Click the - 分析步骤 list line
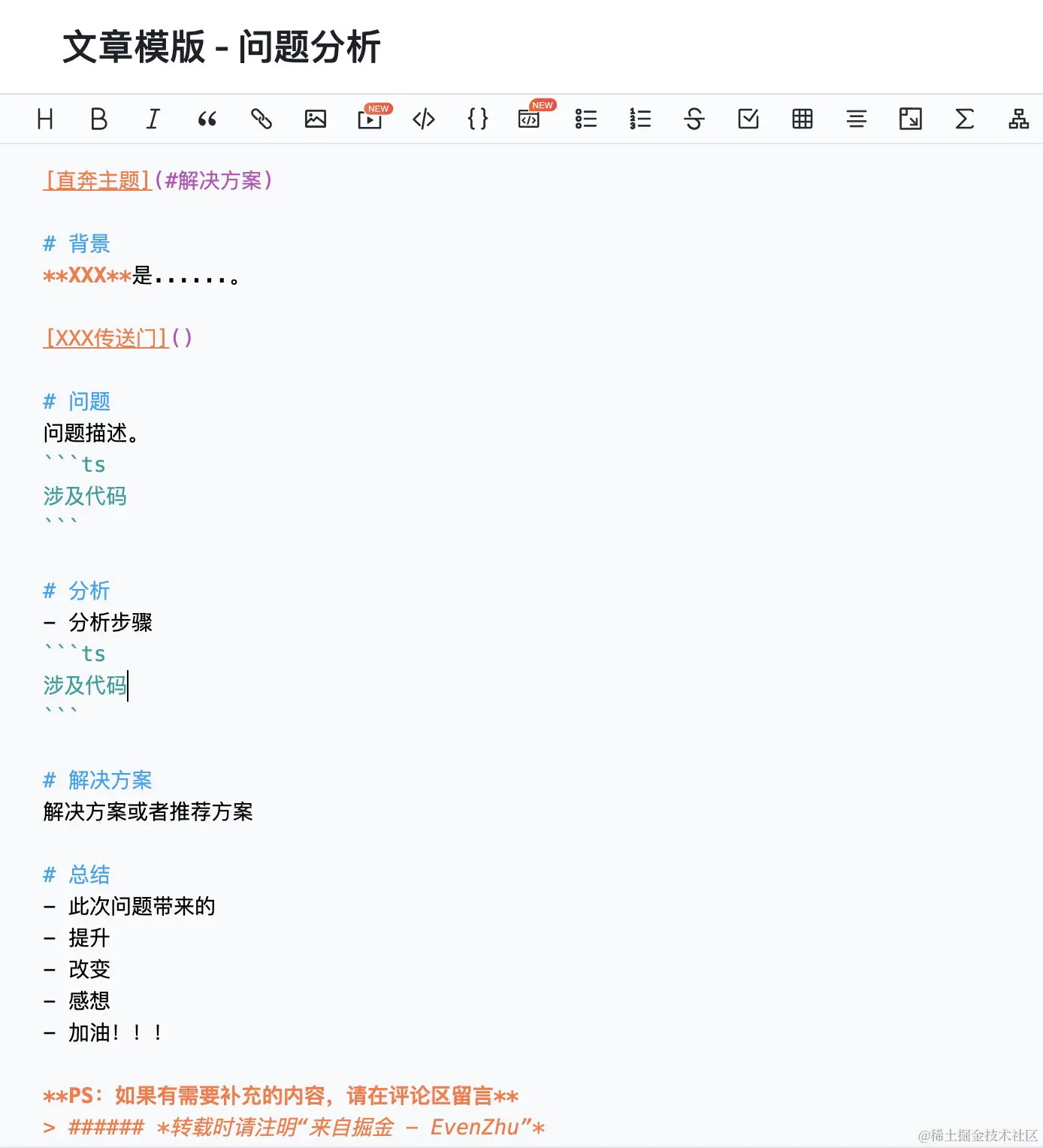 click(98, 623)
